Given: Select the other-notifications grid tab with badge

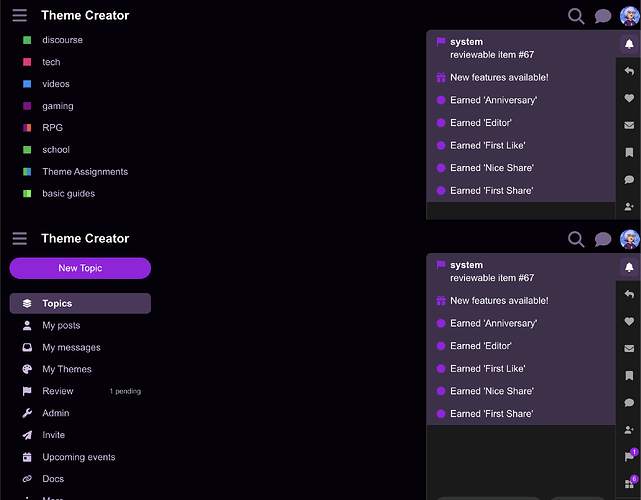Looking at the screenshot, I should tap(630, 484).
